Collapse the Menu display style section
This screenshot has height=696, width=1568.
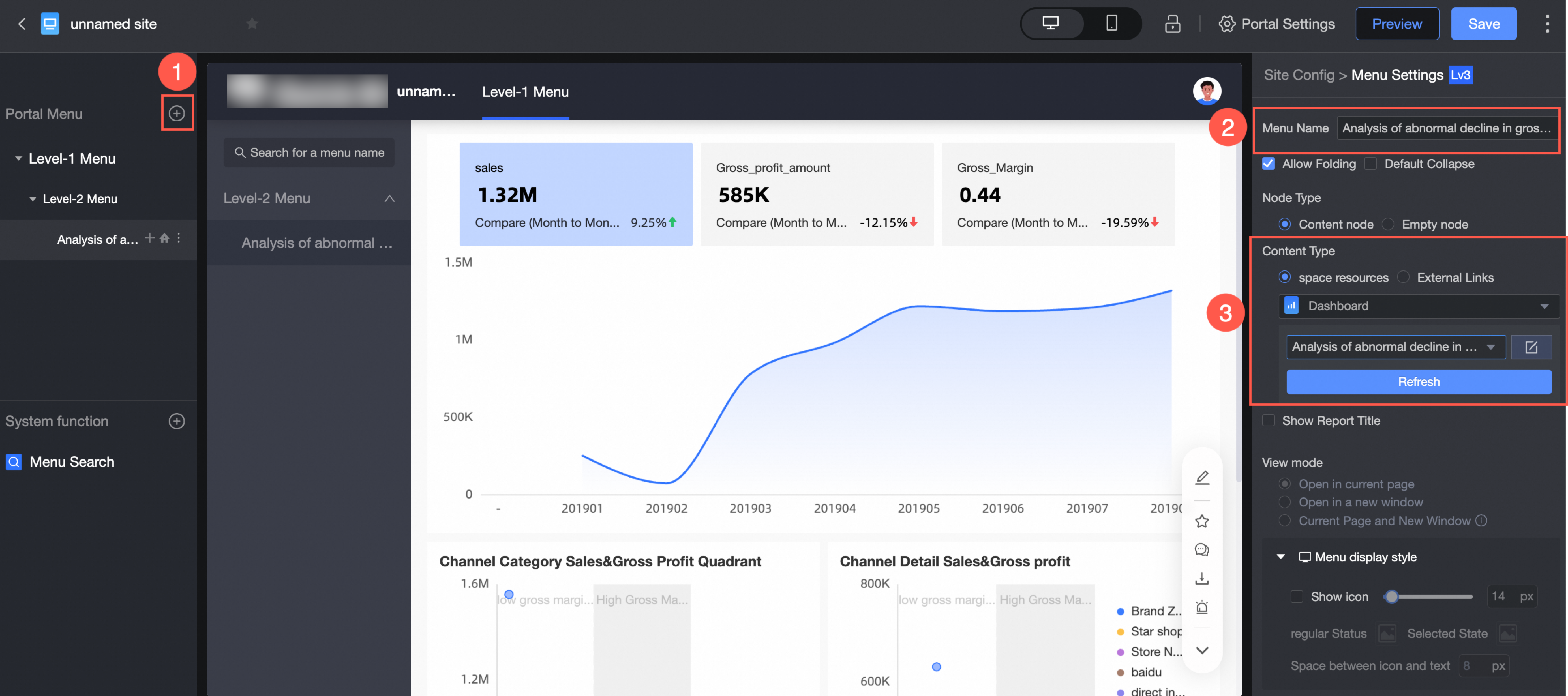coord(1281,557)
